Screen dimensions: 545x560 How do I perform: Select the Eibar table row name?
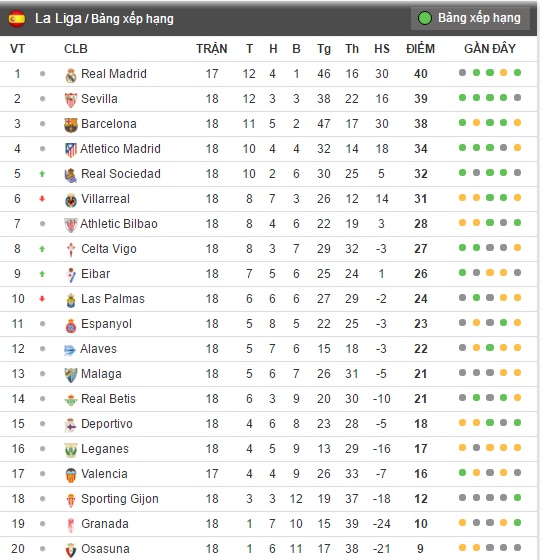pyautogui.click(x=95, y=274)
